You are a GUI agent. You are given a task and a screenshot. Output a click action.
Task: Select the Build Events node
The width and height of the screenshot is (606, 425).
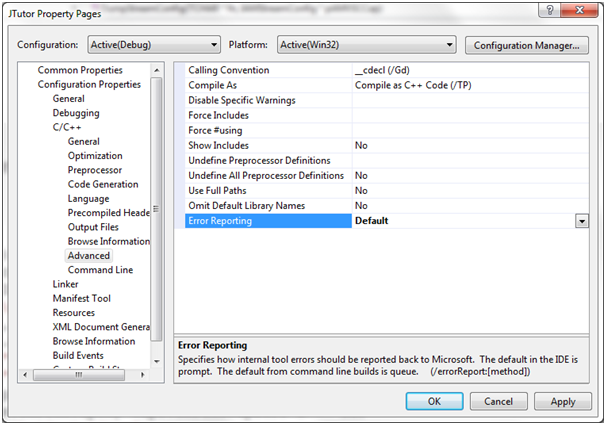click(x=78, y=356)
